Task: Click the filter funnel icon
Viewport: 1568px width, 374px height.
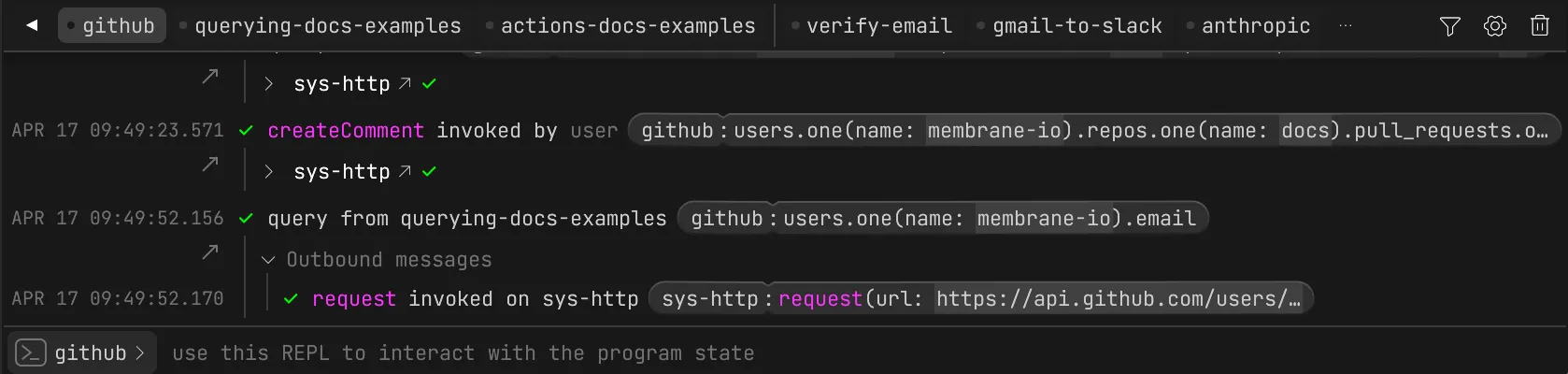Action: pos(1449,26)
